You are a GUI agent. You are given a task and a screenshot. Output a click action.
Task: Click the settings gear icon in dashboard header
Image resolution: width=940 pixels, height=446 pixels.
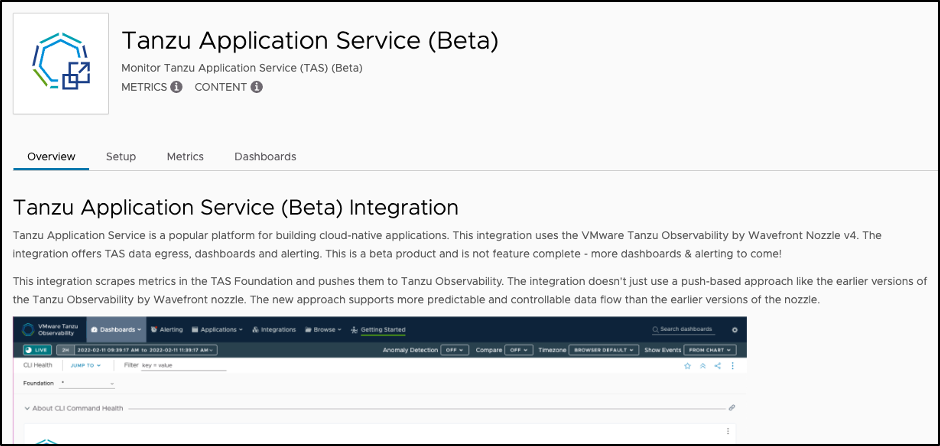click(x=735, y=329)
